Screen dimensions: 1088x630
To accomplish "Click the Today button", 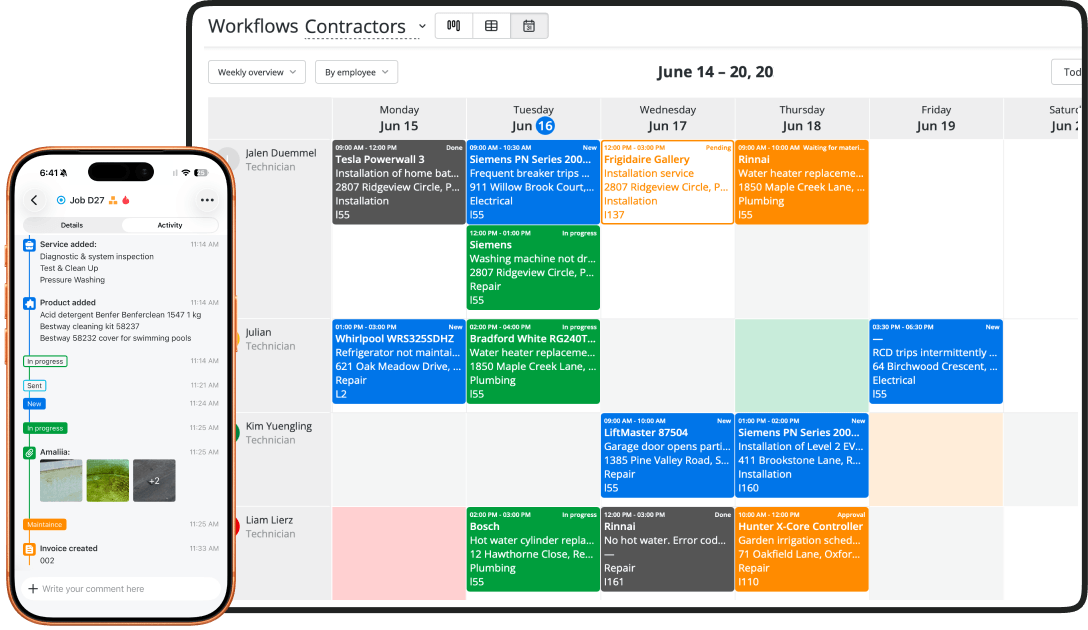I will click(1070, 72).
